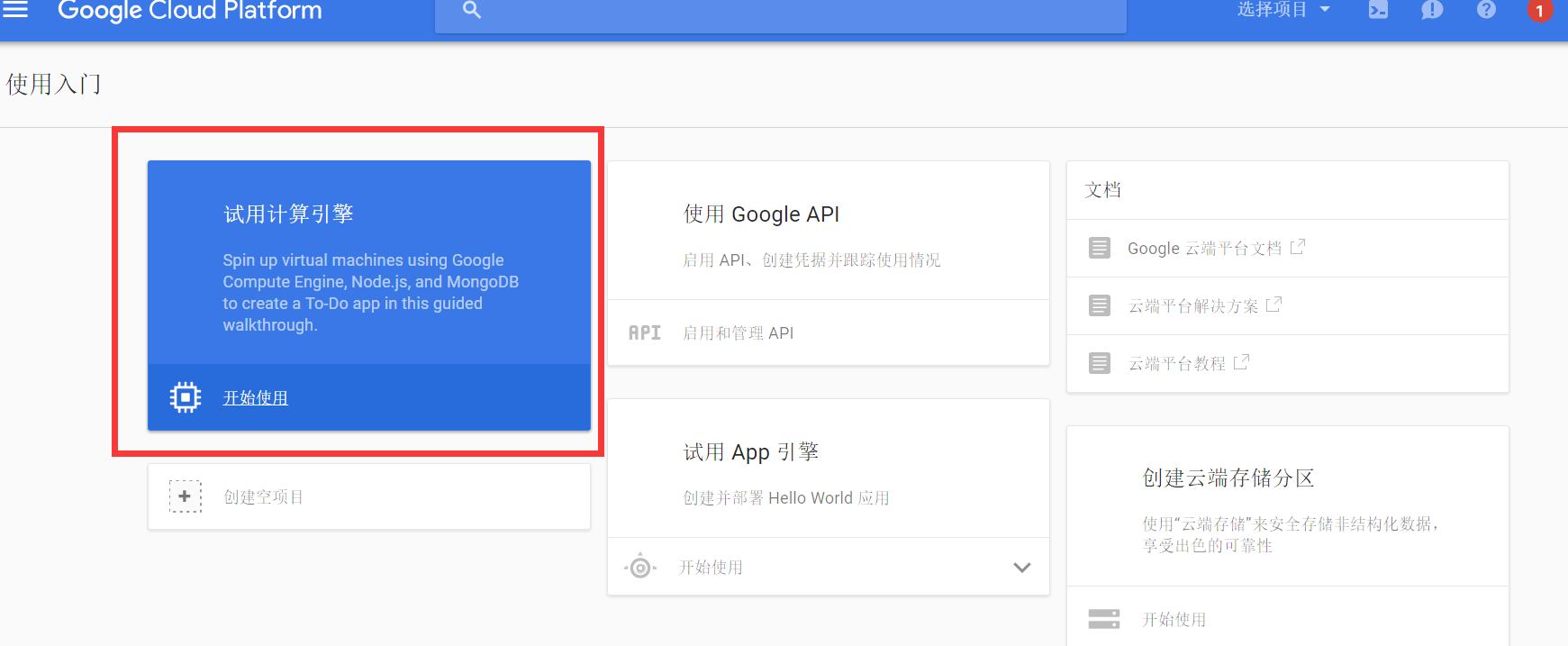This screenshot has width=1568, height=646.
Task: Click 开始使用 in the cloud storage card
Action: pyautogui.click(x=1174, y=619)
